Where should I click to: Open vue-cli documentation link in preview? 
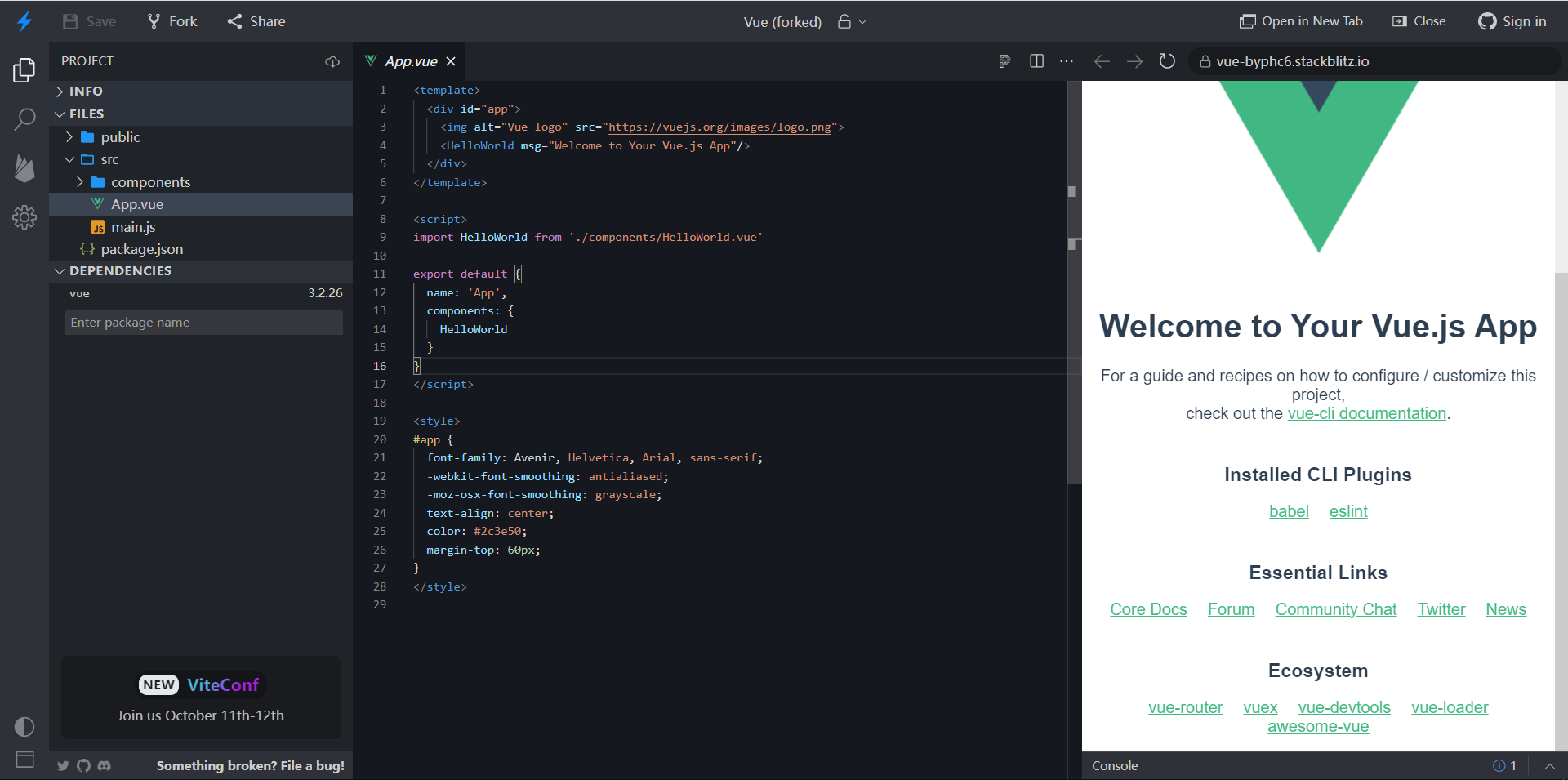coord(1366,413)
